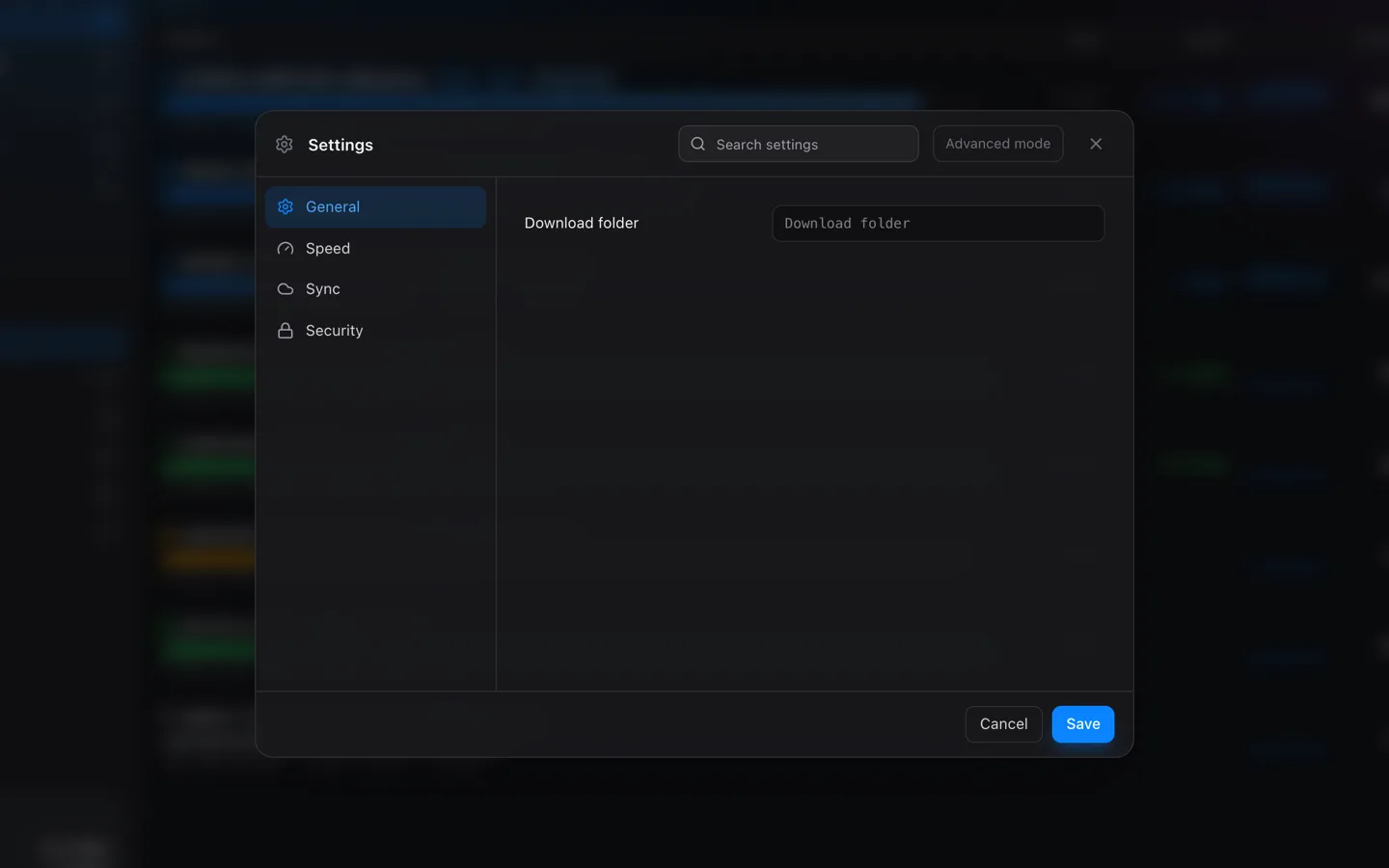The height and width of the screenshot is (868, 1389).
Task: Cancel the settings dialog
Action: 1003,724
